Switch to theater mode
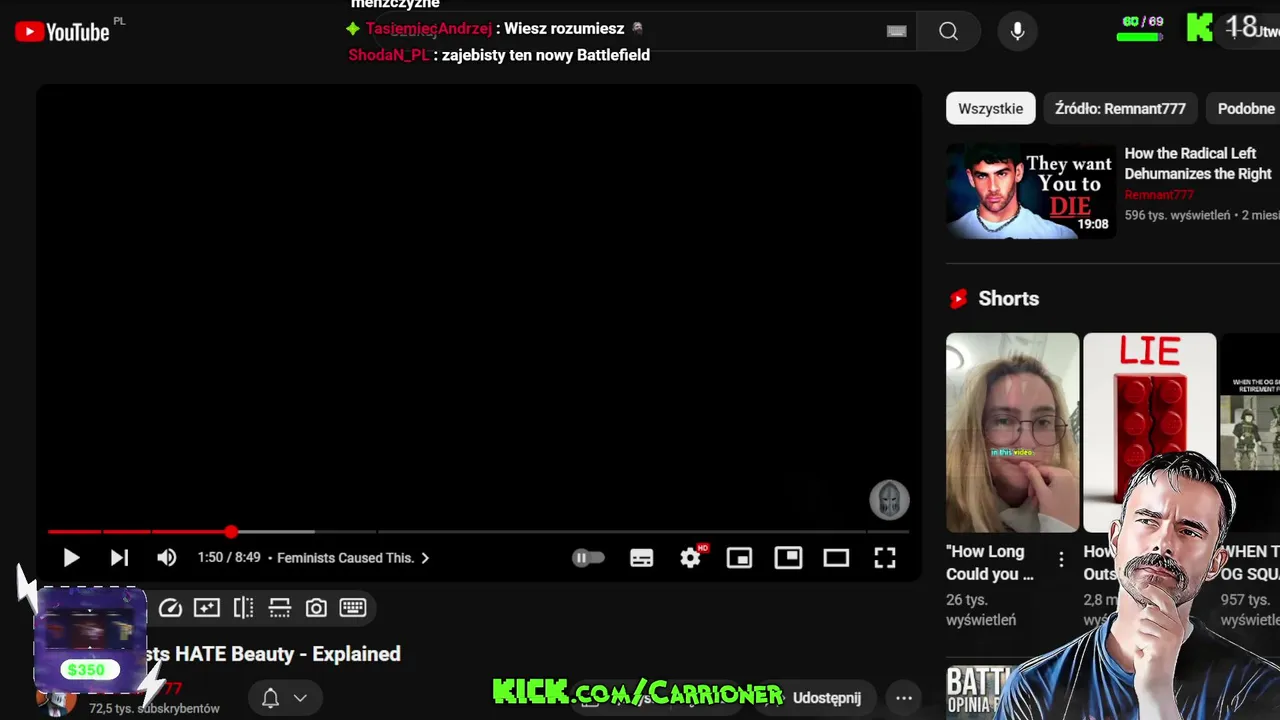 pyautogui.click(x=836, y=558)
